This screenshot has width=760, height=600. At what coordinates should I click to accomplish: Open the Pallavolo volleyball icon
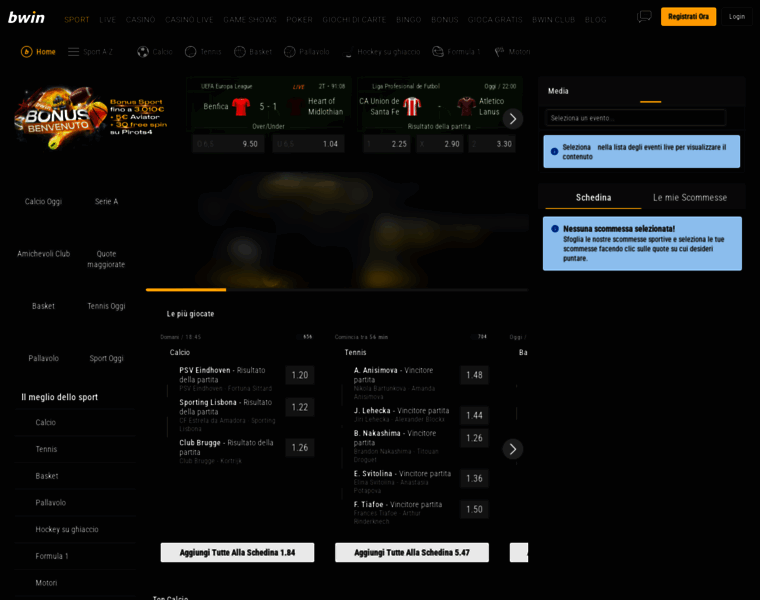point(289,52)
